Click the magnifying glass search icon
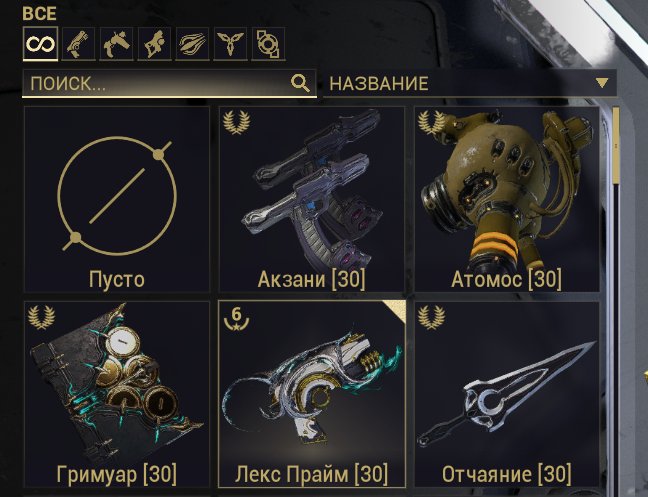 tap(300, 83)
